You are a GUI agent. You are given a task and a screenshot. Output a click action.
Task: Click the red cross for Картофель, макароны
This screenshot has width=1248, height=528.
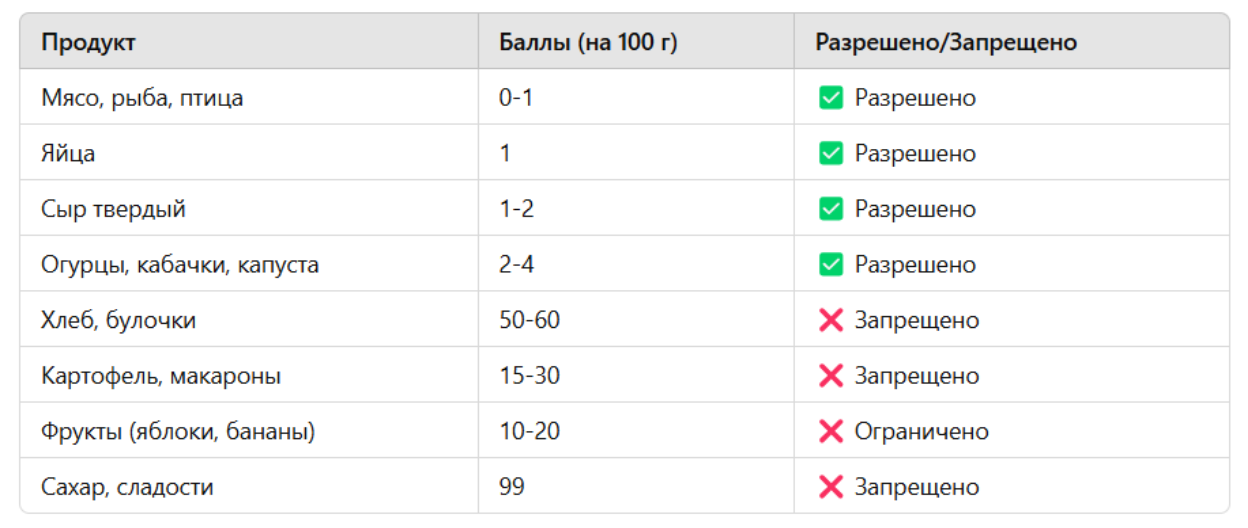click(x=830, y=376)
